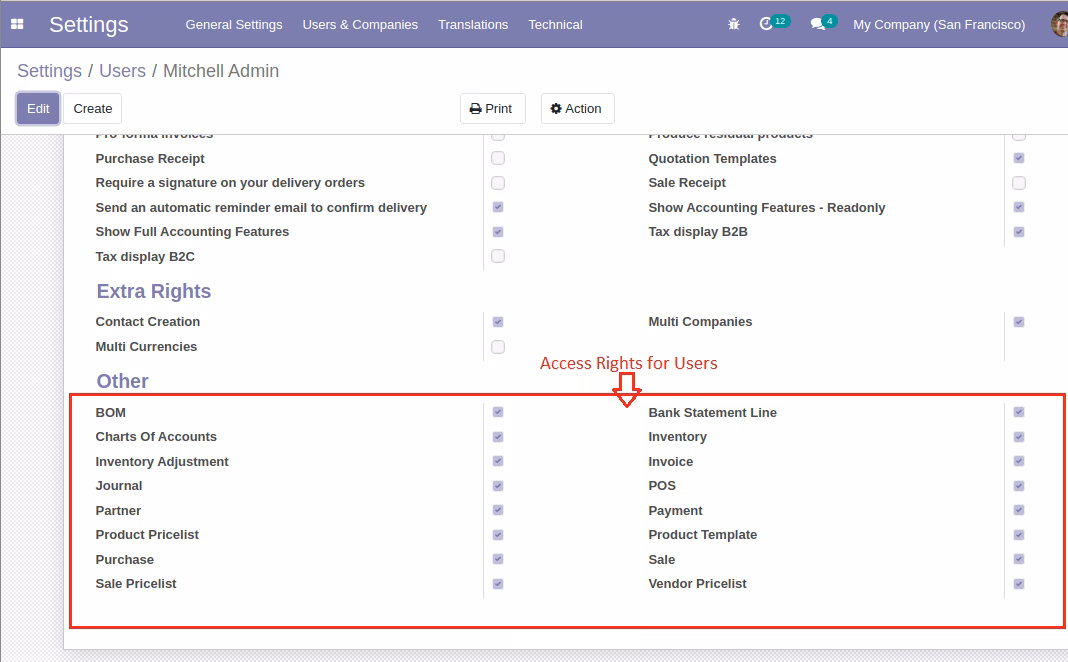Click the Create button
The height and width of the screenshot is (662, 1068).
(x=93, y=108)
